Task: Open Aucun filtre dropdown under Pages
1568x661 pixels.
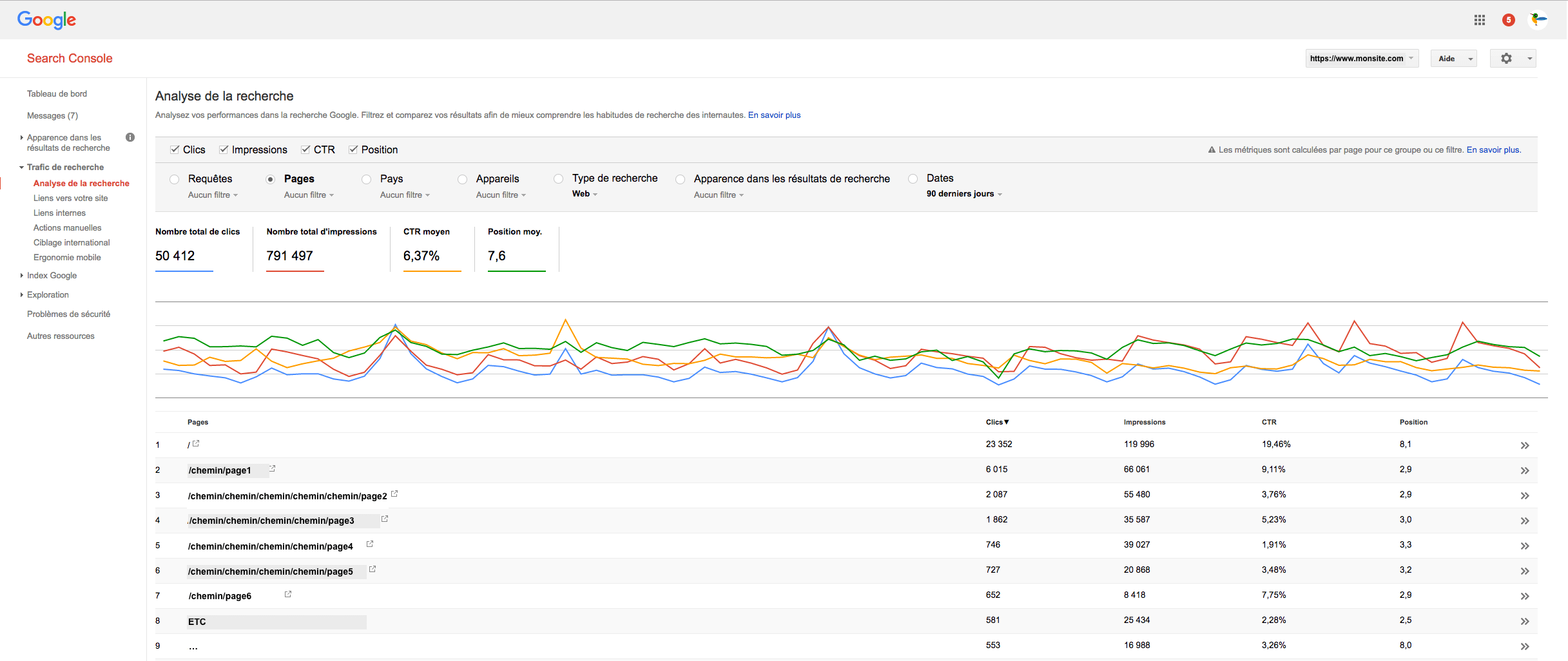Action: point(309,195)
